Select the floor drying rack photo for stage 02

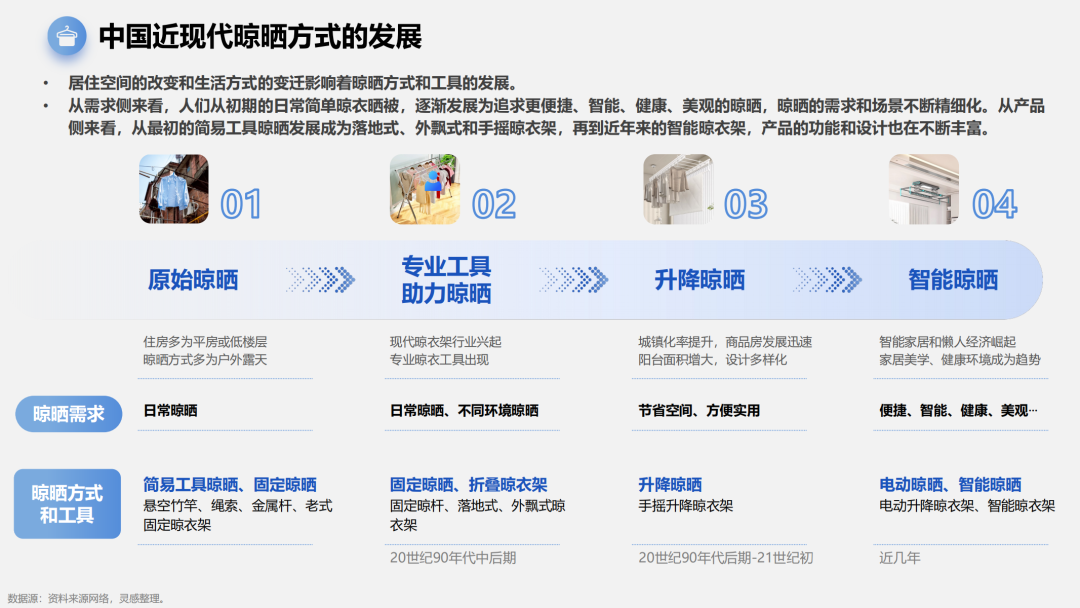click(x=424, y=189)
